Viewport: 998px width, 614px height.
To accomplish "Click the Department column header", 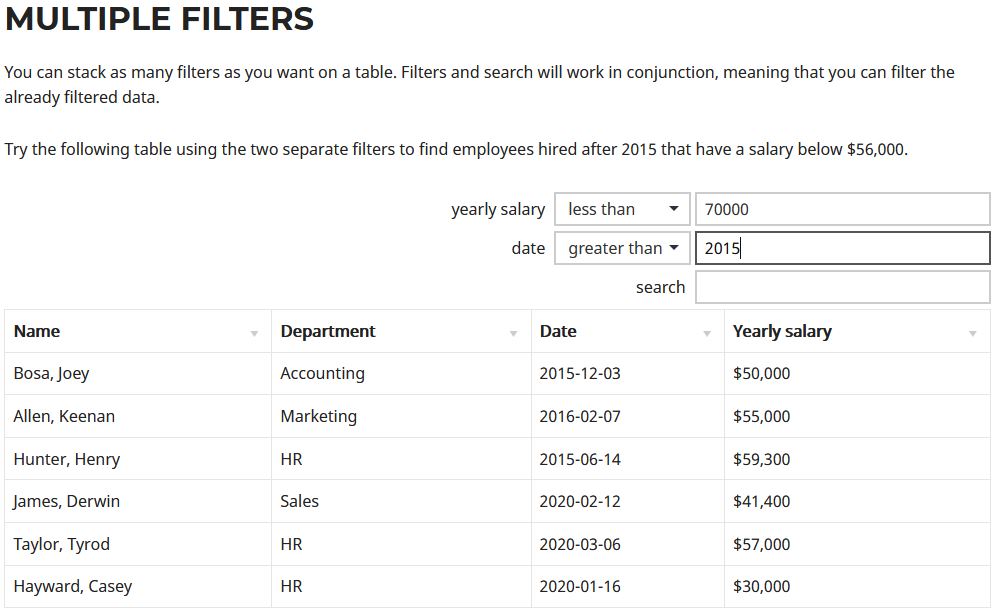I will click(328, 331).
